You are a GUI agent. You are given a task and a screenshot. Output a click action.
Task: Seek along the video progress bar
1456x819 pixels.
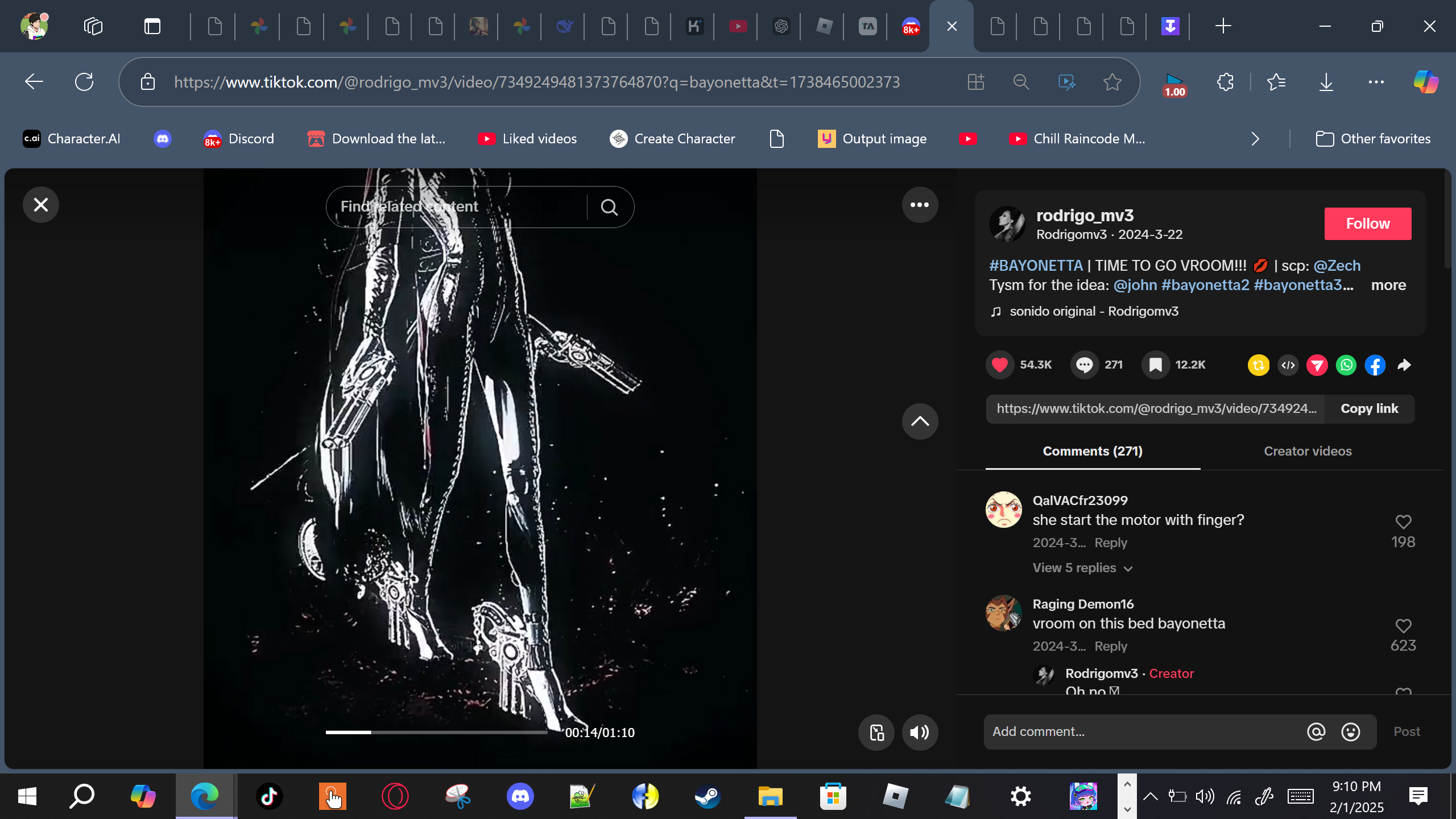coord(436,733)
